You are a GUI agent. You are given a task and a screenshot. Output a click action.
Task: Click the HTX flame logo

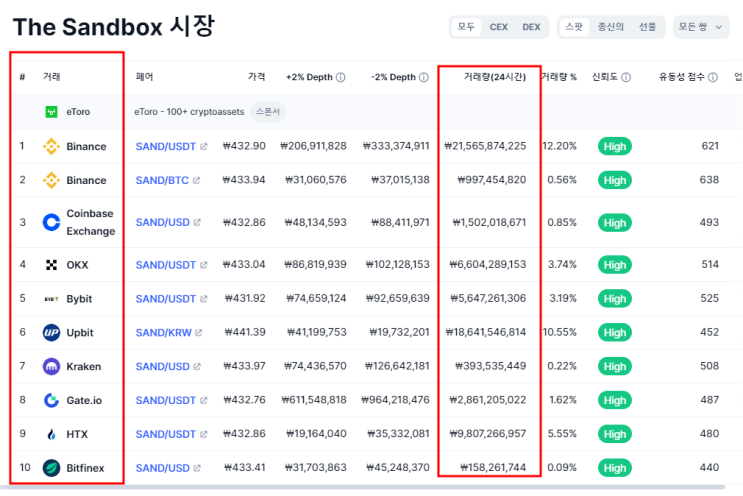pyautogui.click(x=51, y=434)
